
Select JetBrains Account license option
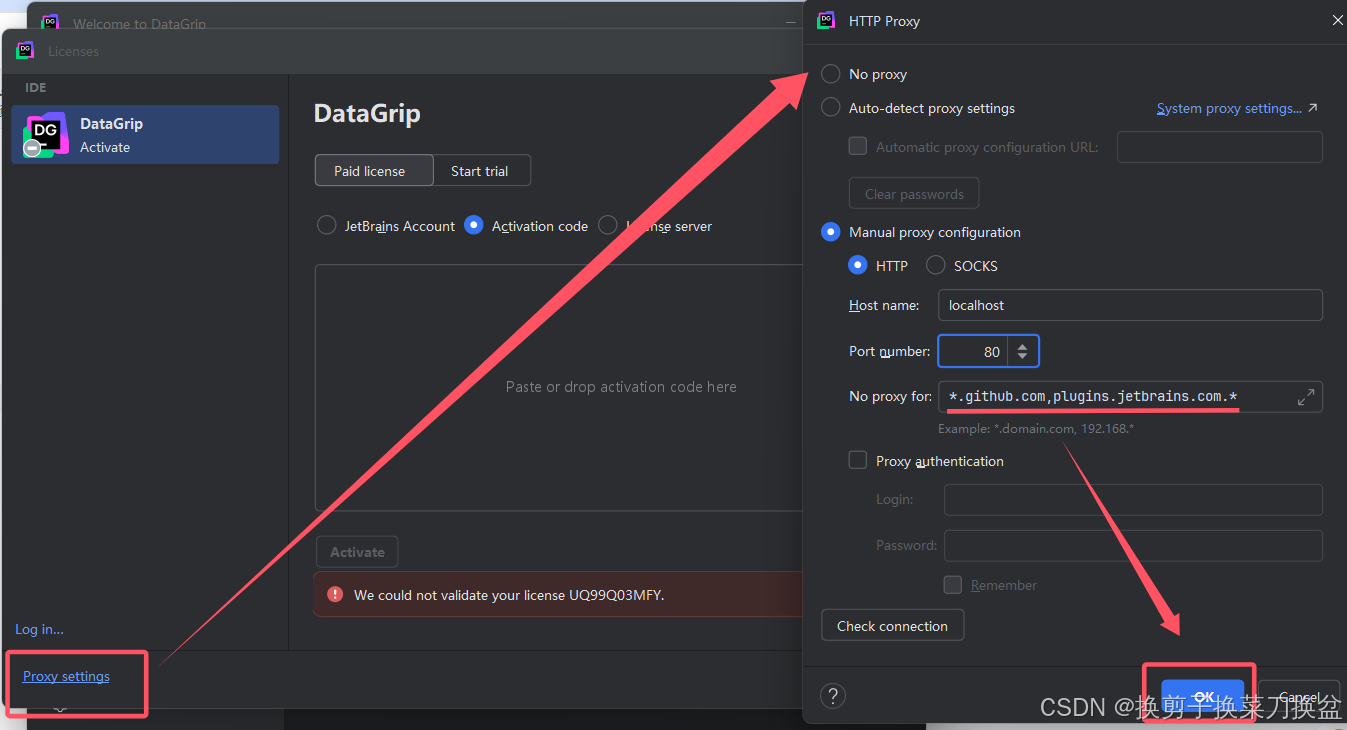326,226
